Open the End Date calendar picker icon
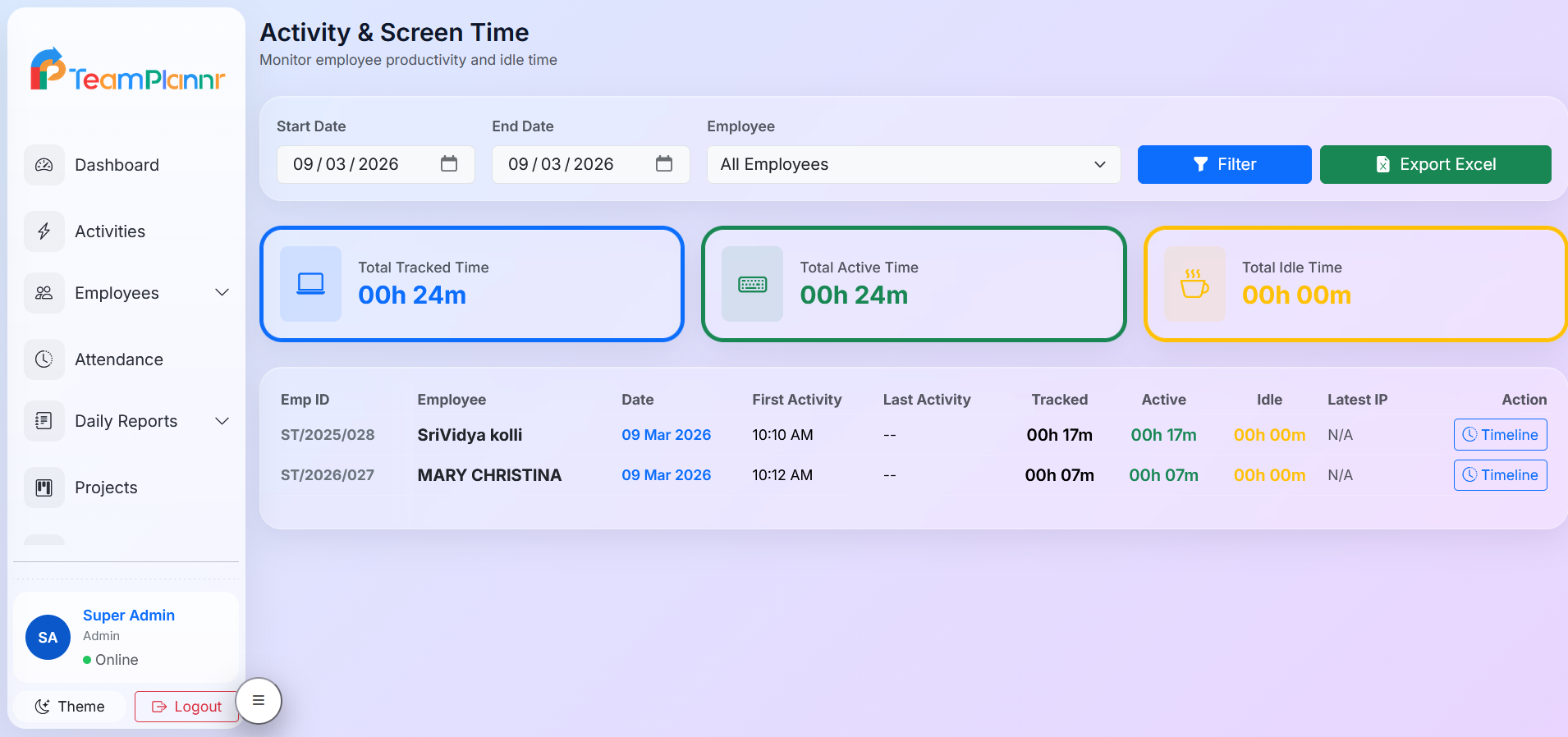This screenshot has width=1568, height=737. point(664,164)
